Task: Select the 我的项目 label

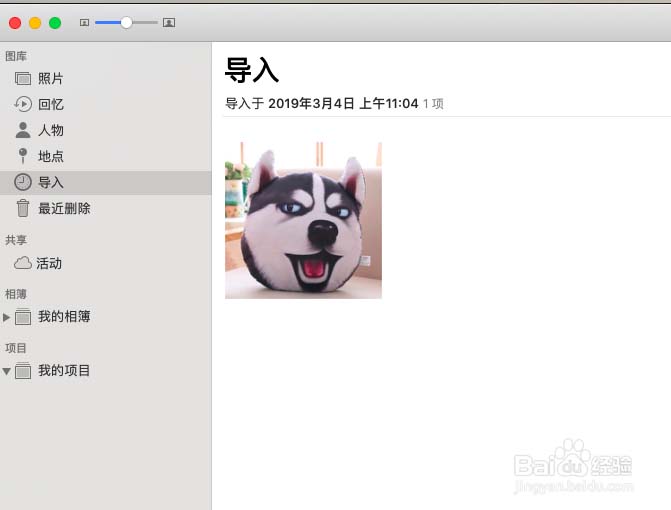Action: tap(64, 371)
